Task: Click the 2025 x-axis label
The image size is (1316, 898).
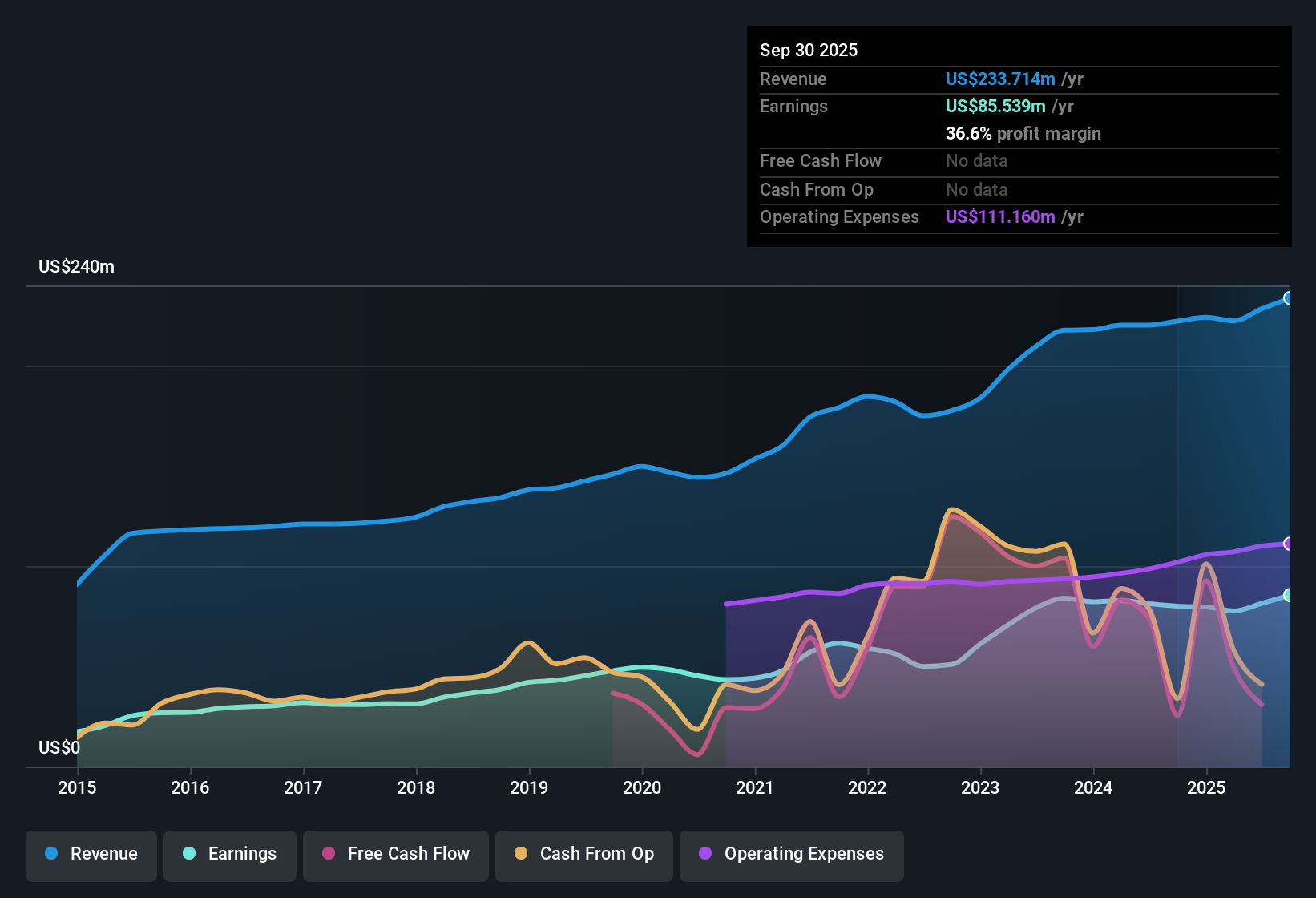Action: point(1206,787)
